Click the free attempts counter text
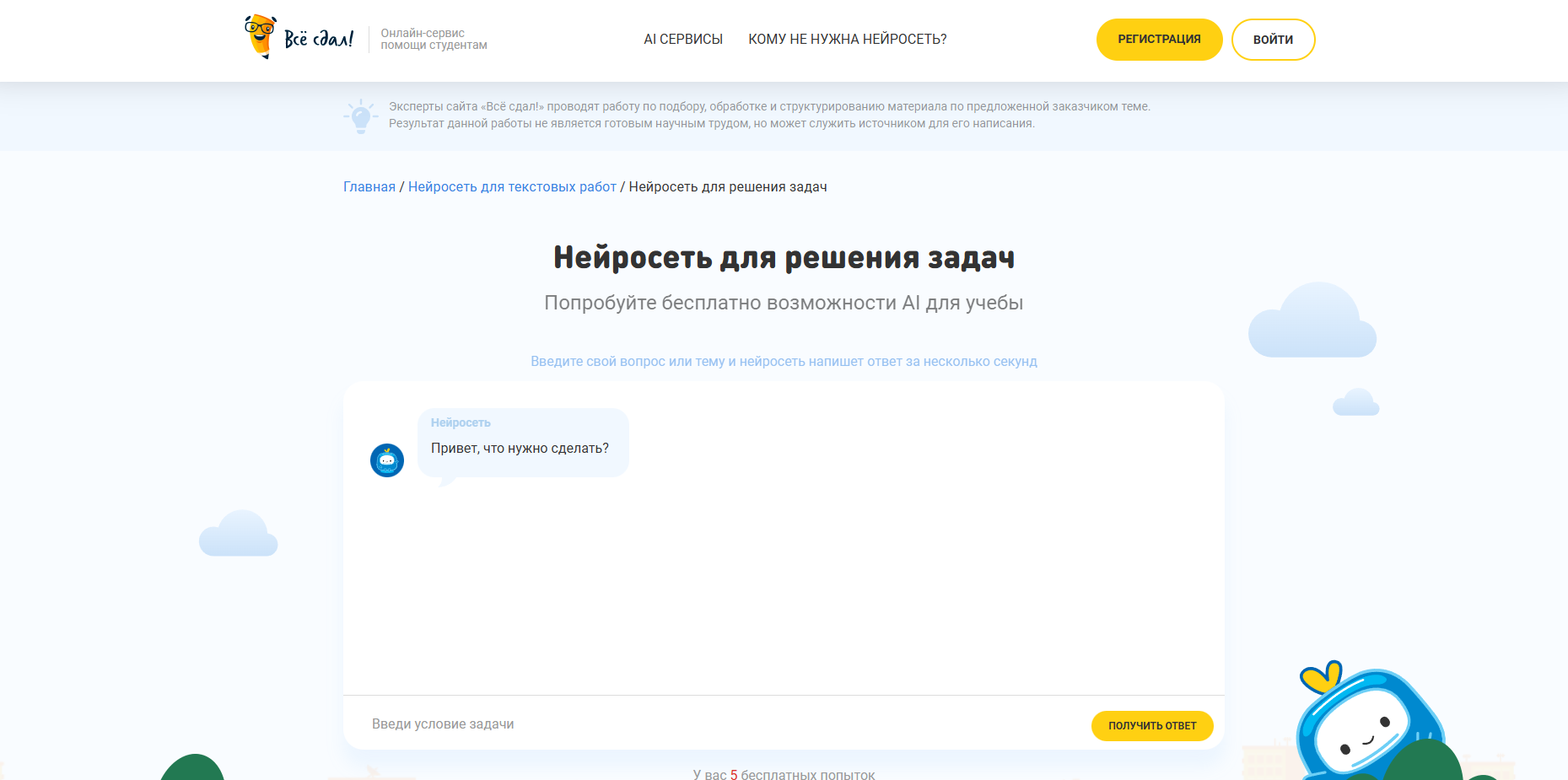The width and height of the screenshot is (1568, 780). coord(784,774)
